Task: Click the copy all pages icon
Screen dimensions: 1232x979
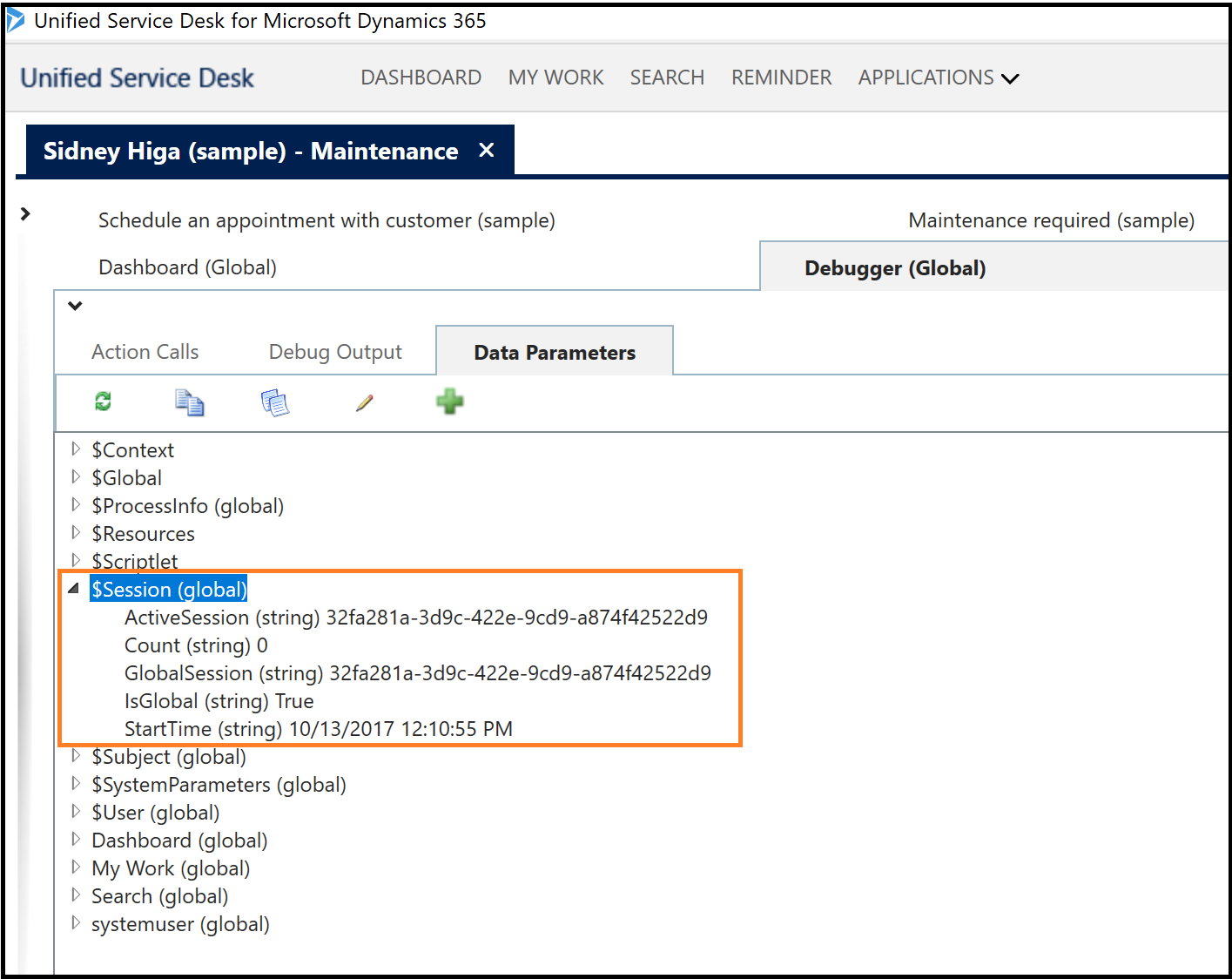Action: coord(275,402)
